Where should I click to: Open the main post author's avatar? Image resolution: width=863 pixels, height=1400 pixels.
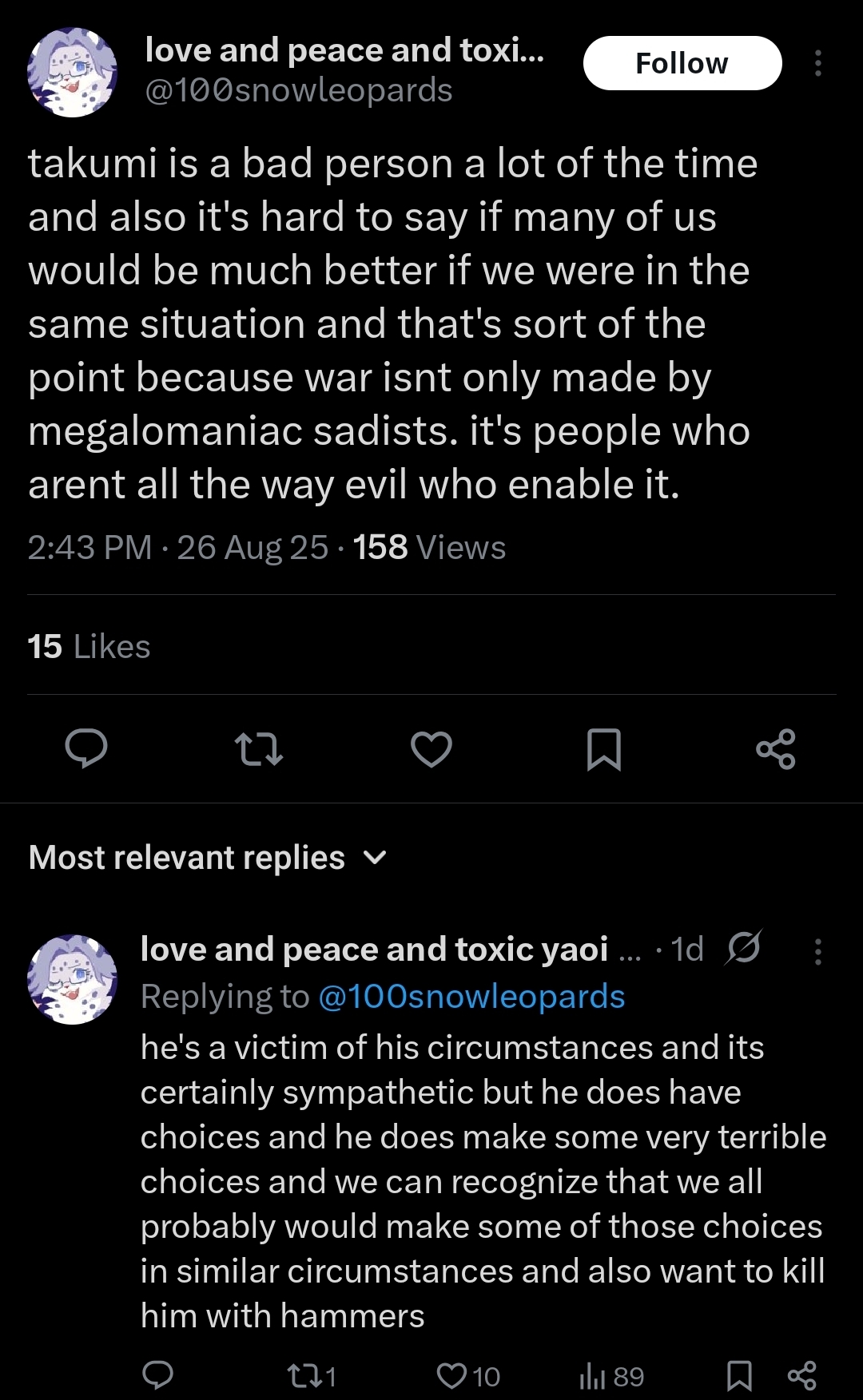pyautogui.click(x=73, y=73)
